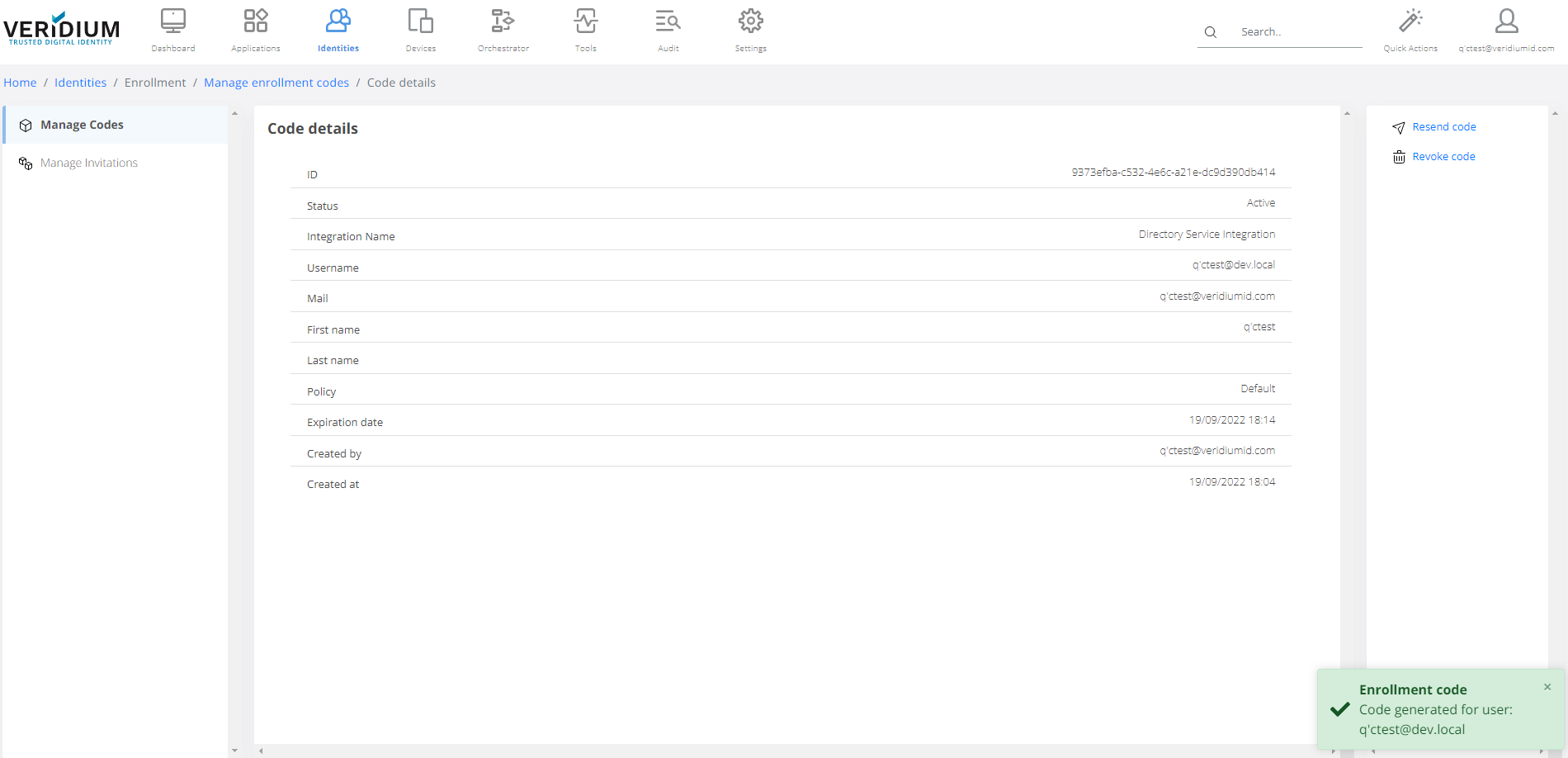This screenshot has height=758, width=1568.
Task: Navigate to Manage enrollment codes breadcrumb
Action: coord(276,83)
